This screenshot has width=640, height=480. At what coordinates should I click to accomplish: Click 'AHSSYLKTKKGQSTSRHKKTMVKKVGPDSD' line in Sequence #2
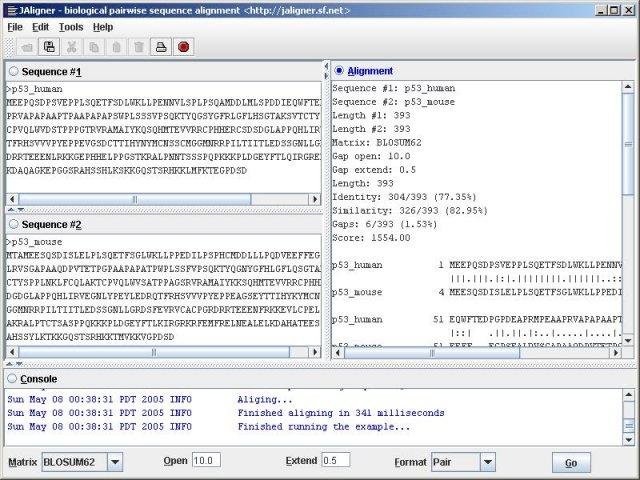(x=90, y=337)
